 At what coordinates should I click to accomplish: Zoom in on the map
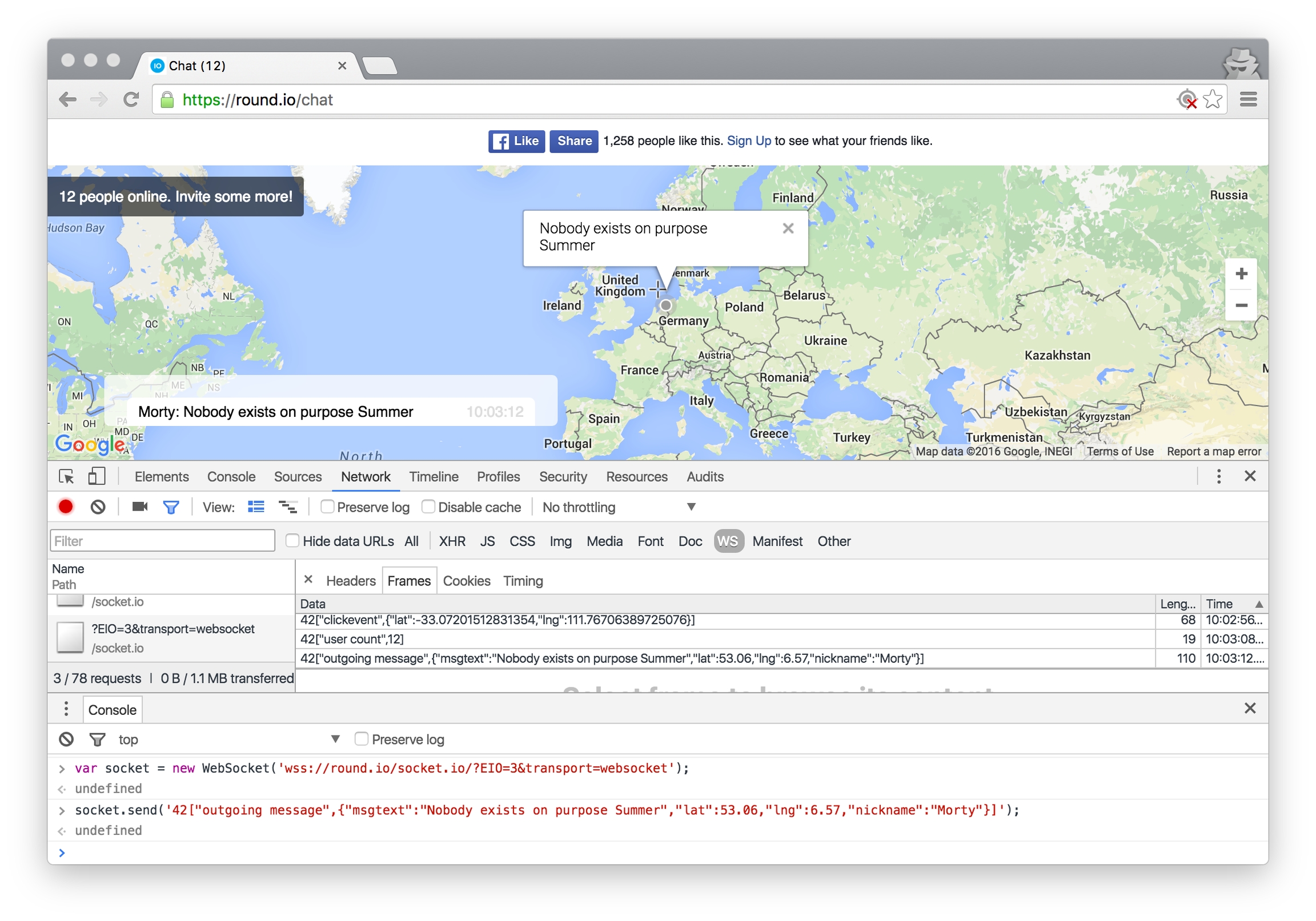point(1241,274)
